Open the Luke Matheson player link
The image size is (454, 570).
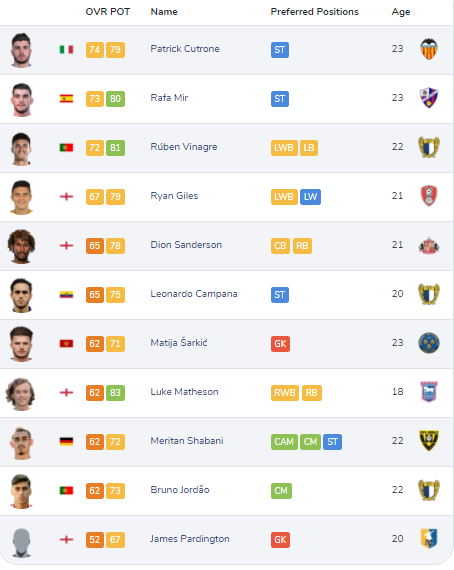coord(184,392)
